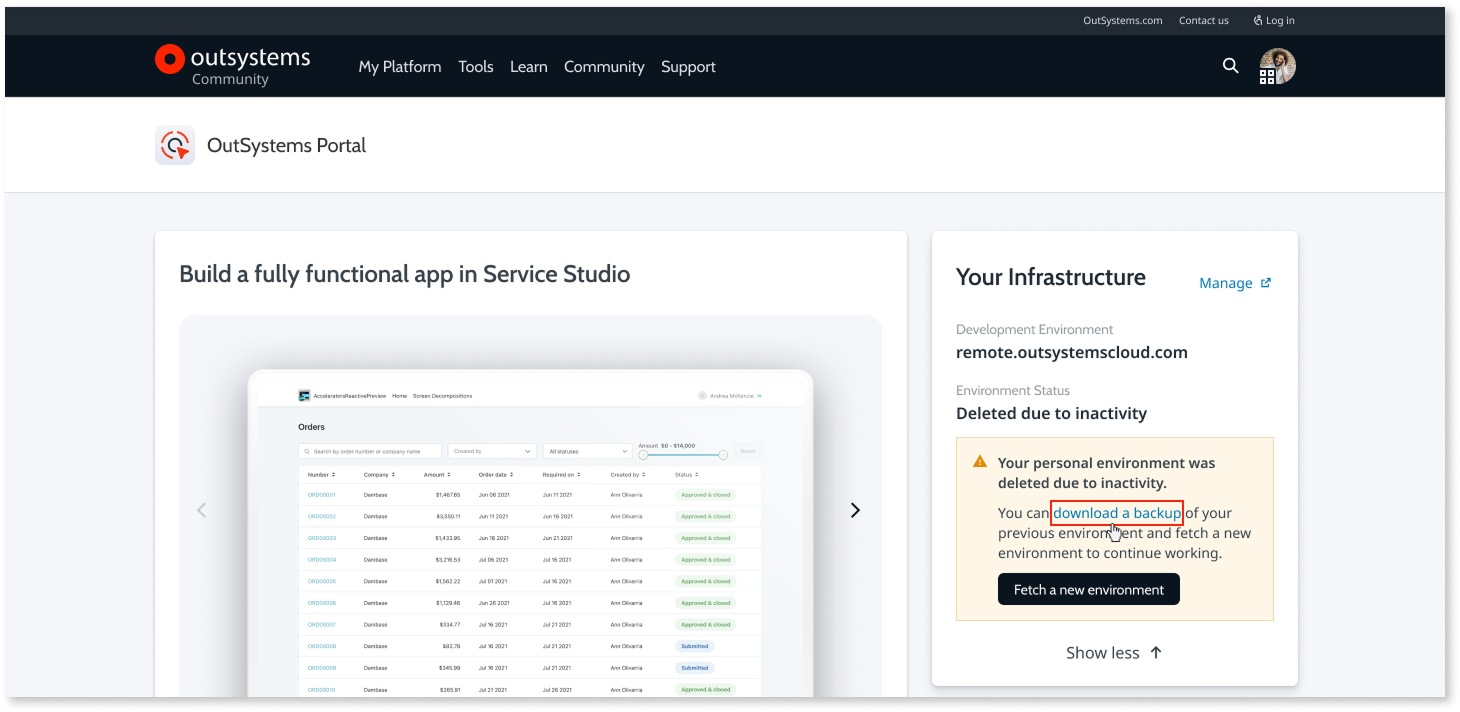Sort by the Order date column header
Screen dimensions: 1460x712
(495, 475)
